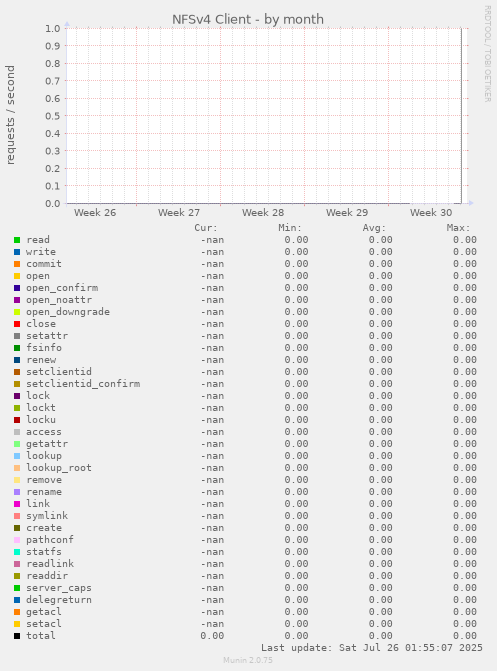497x671 pixels.
Task: Click the getacl legend label
Action: pos(44,612)
